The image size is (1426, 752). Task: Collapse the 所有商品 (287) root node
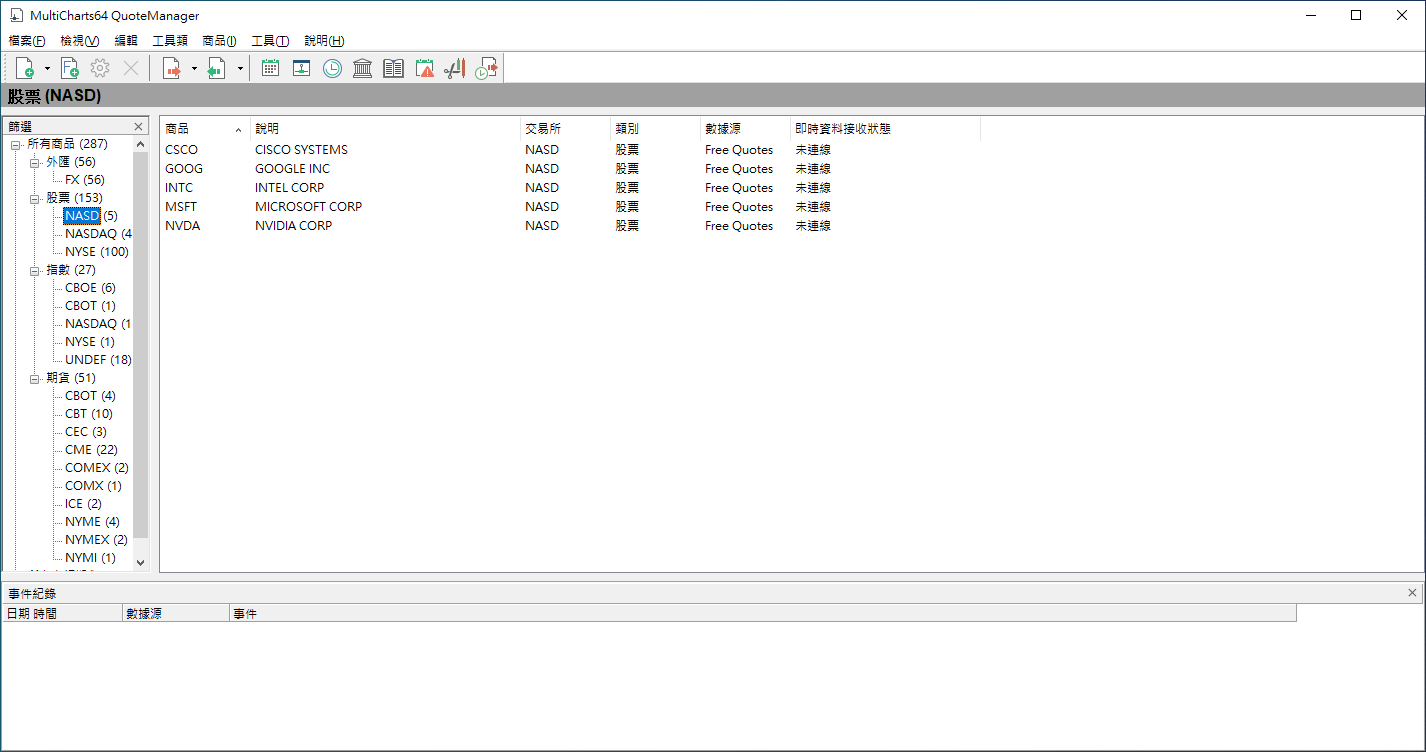pyautogui.click(x=16, y=144)
